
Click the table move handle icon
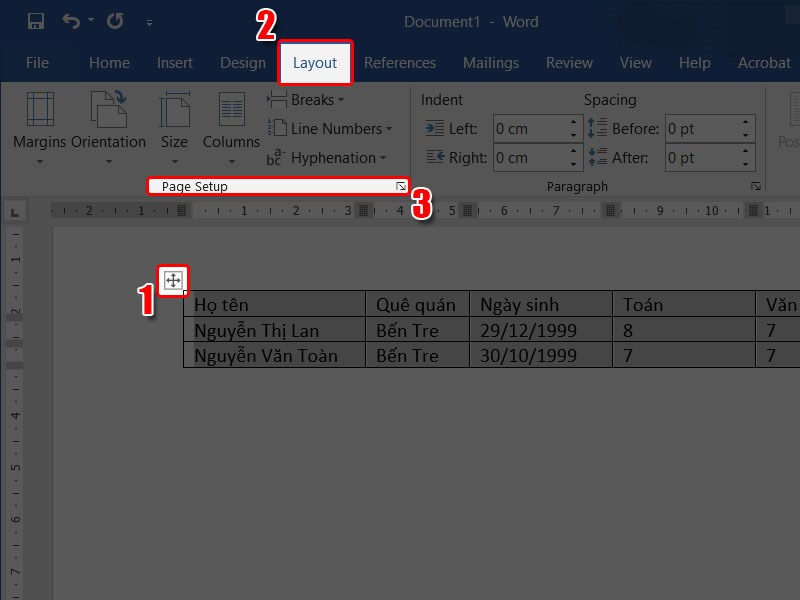pyautogui.click(x=173, y=281)
